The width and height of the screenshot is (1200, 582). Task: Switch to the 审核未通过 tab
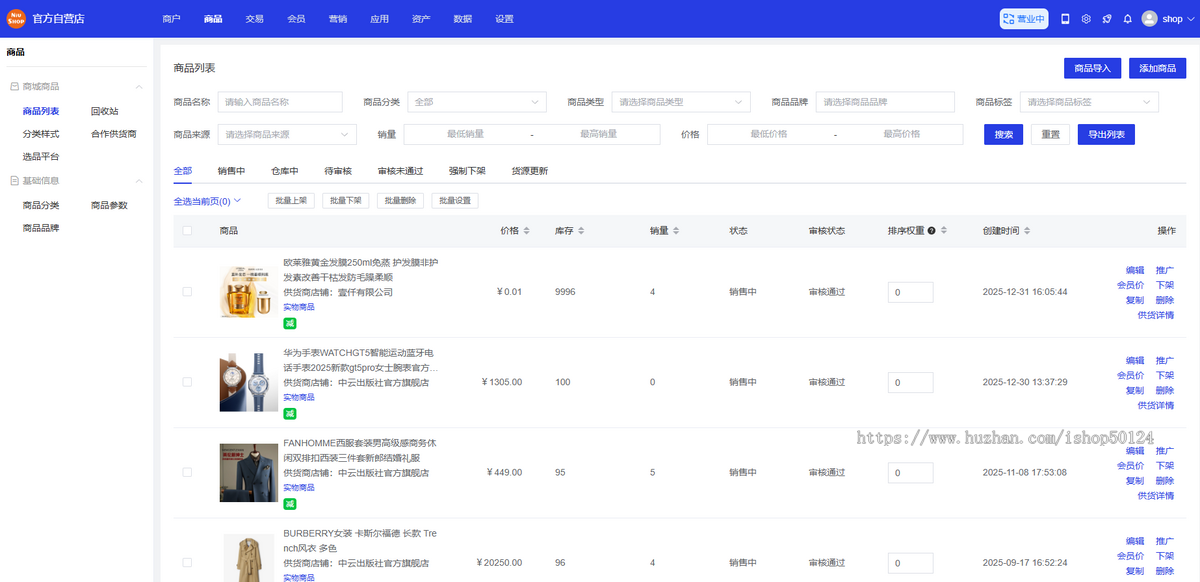400,171
